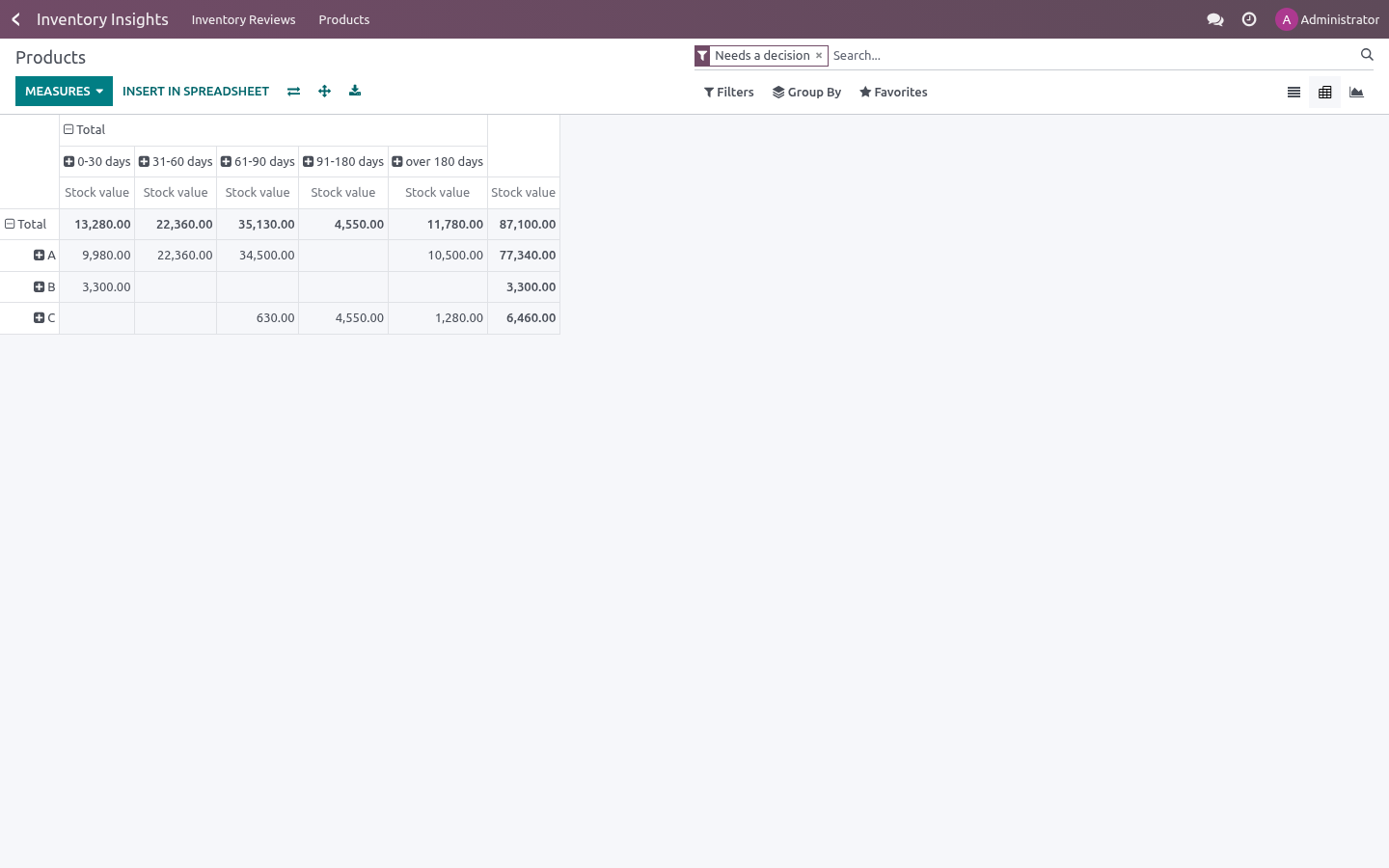Switch to graph view
This screenshot has height=868, width=1389.
(x=1356, y=93)
